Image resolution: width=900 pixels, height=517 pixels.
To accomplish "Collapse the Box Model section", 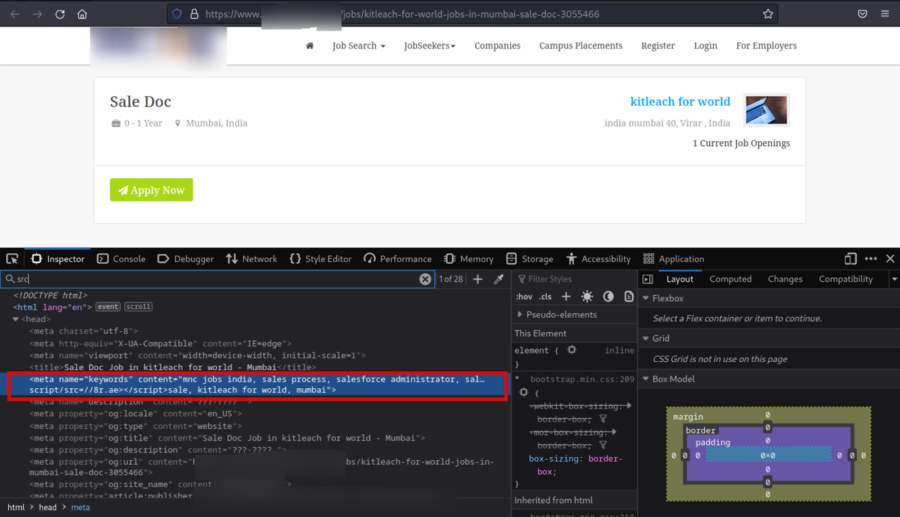I will (646, 379).
